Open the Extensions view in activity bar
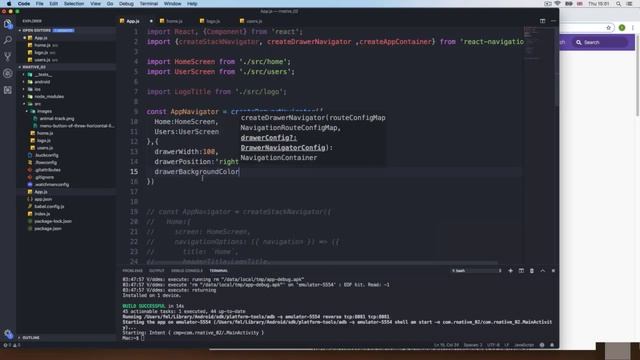The image size is (640, 360). coord(8,90)
